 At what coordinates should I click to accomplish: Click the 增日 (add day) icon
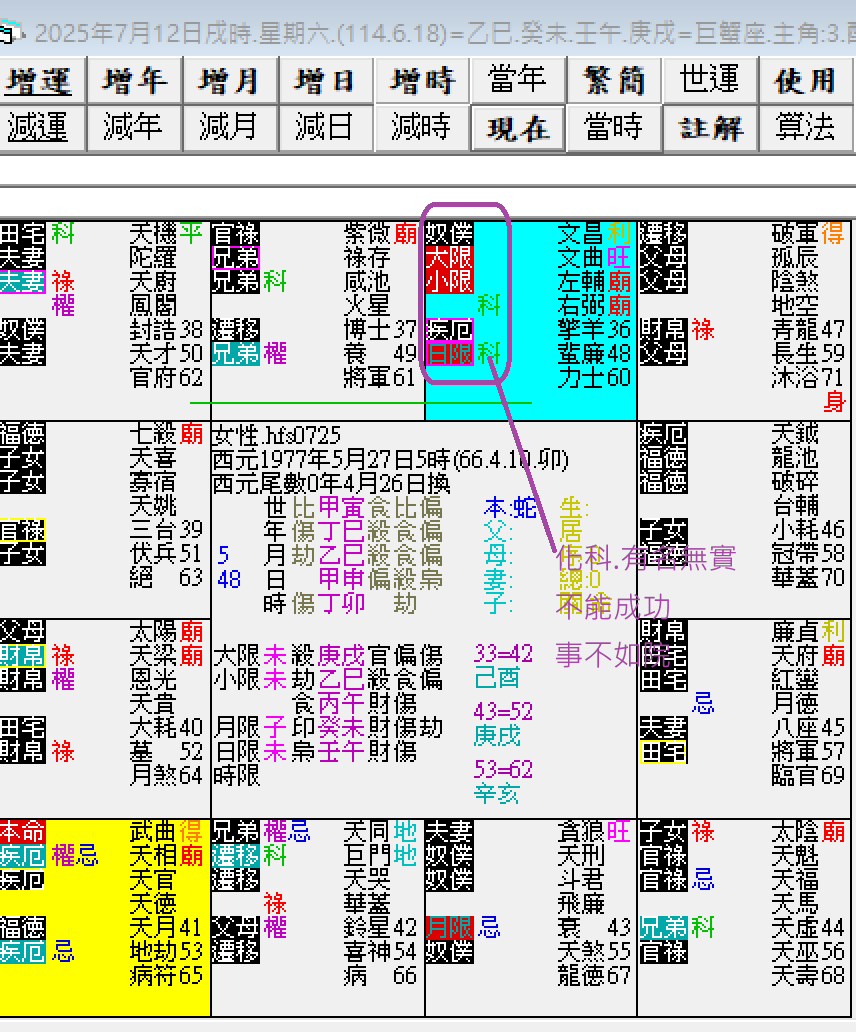[x=326, y=81]
